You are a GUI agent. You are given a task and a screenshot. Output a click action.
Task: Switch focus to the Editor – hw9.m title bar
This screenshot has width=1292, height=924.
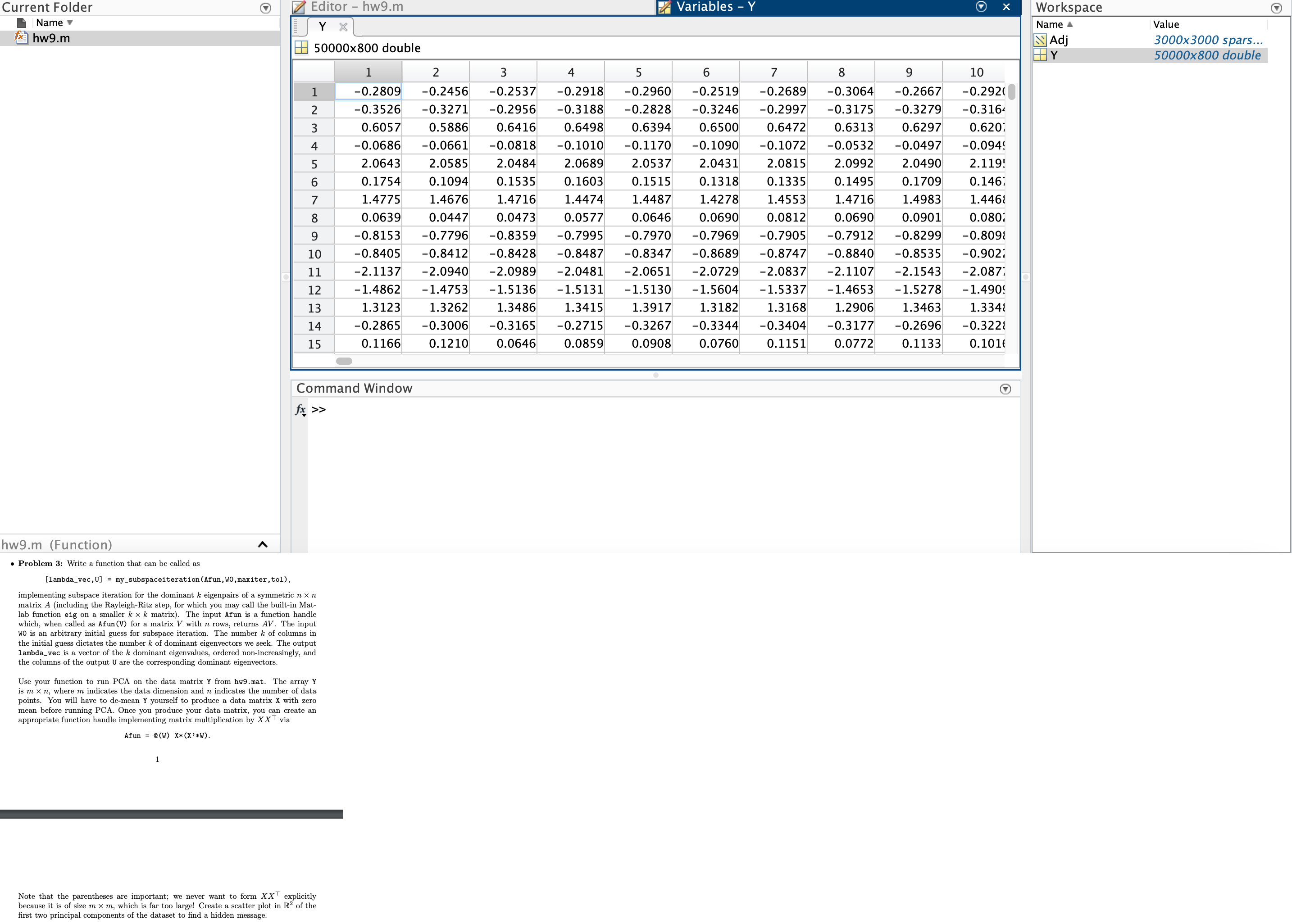click(x=356, y=7)
